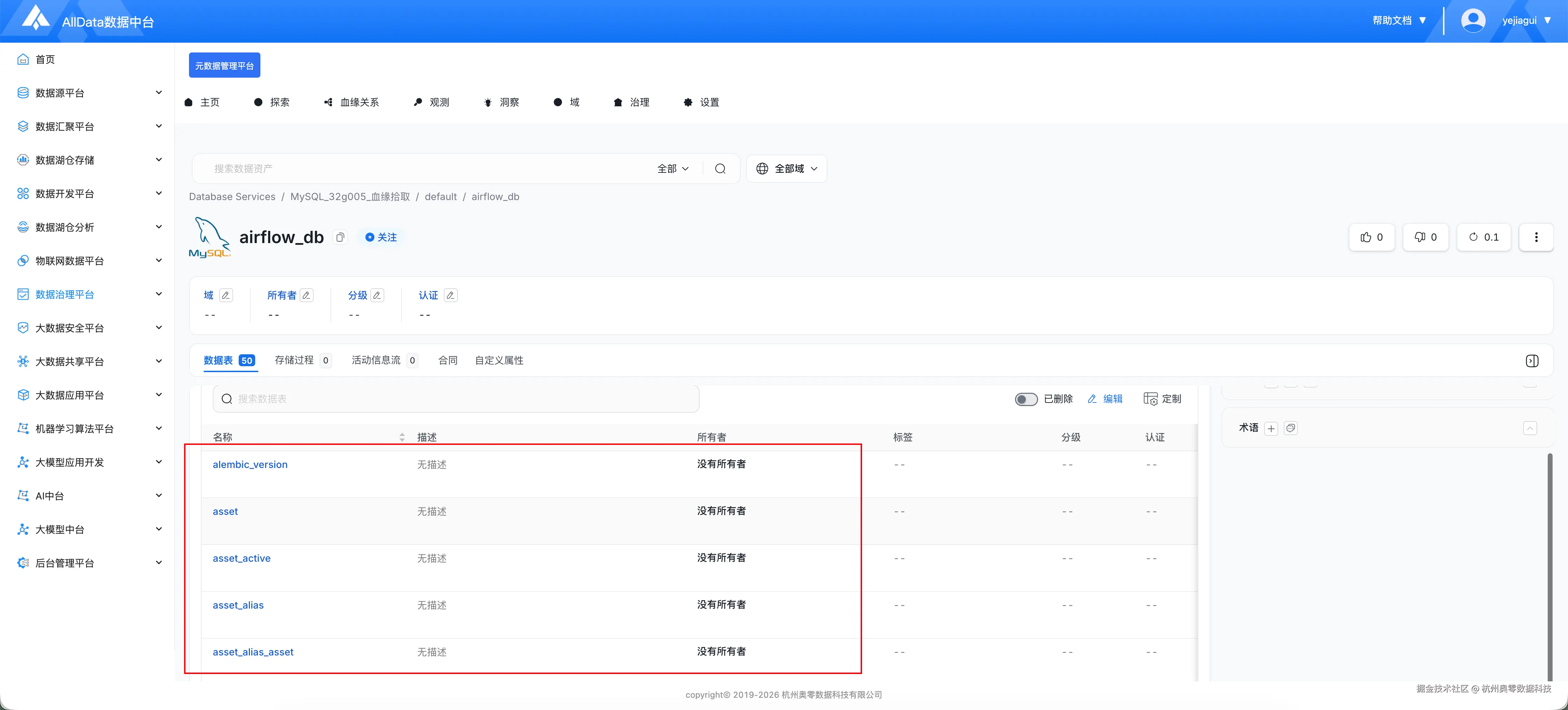Follow airflow_db with 关注 button
This screenshot has width=1568, height=710.
click(x=381, y=237)
